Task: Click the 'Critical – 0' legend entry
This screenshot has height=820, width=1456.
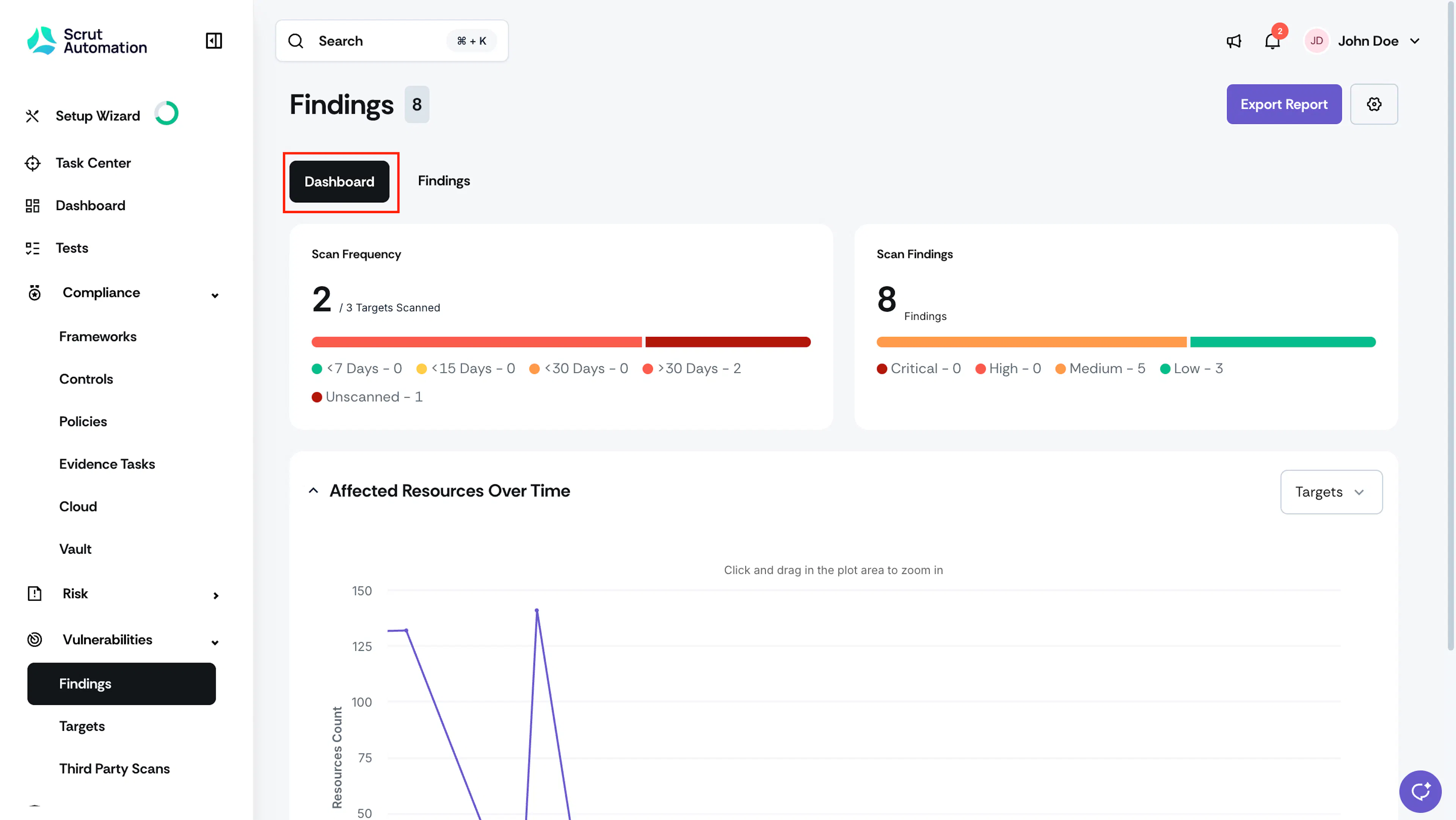Action: coord(918,368)
